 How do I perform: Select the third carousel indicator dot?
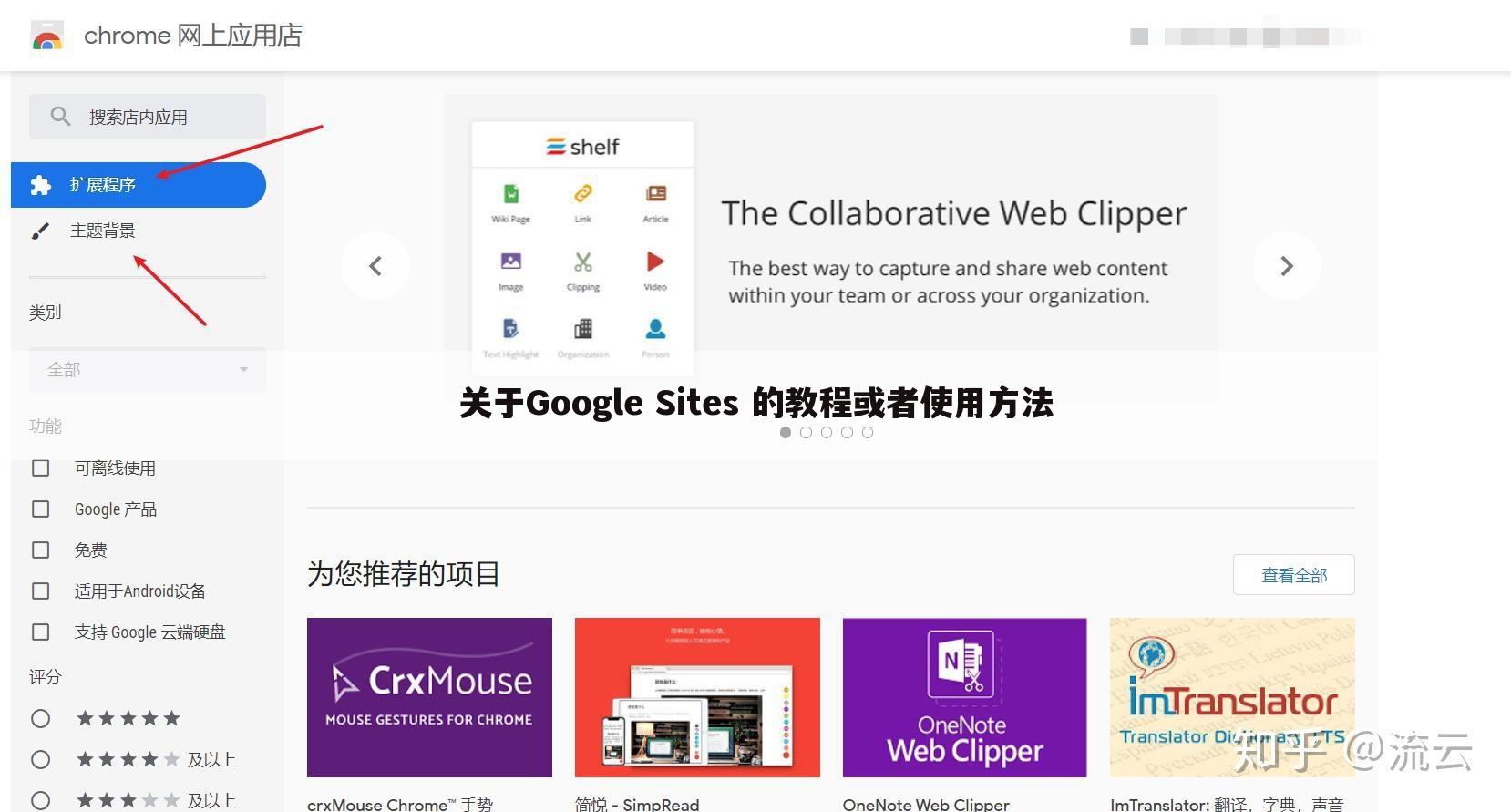point(827,433)
